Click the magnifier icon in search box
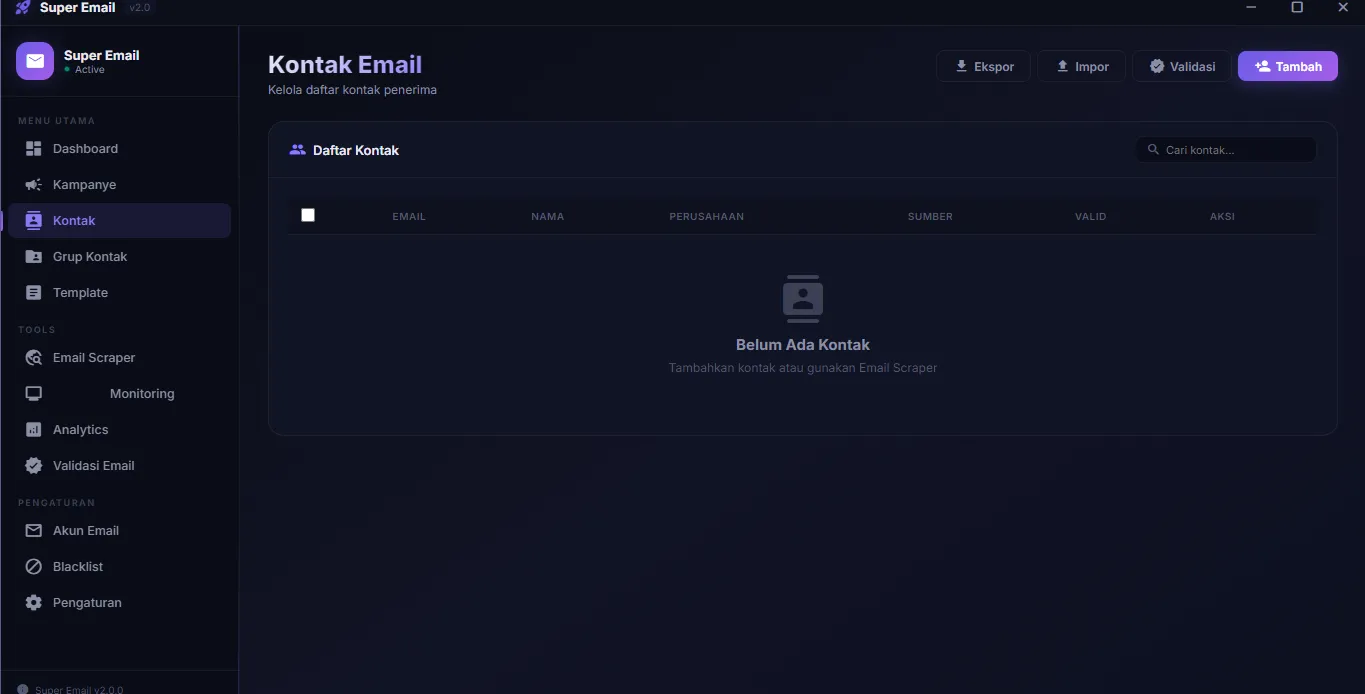The width and height of the screenshot is (1365, 694). coord(1153,150)
